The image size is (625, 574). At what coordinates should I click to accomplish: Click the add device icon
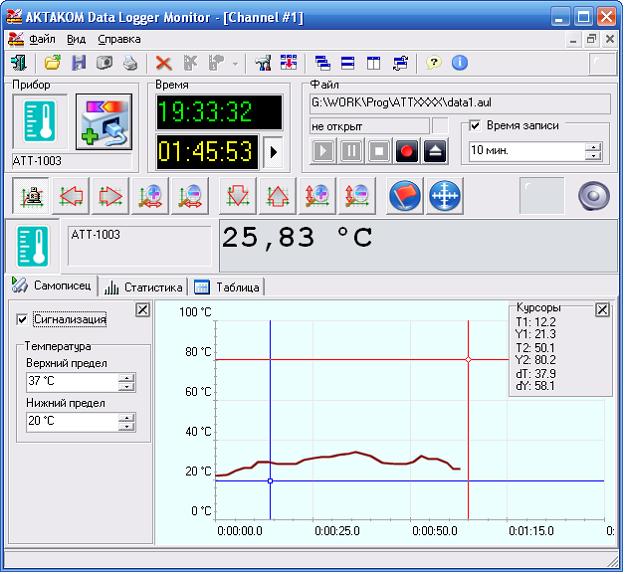coord(103,122)
